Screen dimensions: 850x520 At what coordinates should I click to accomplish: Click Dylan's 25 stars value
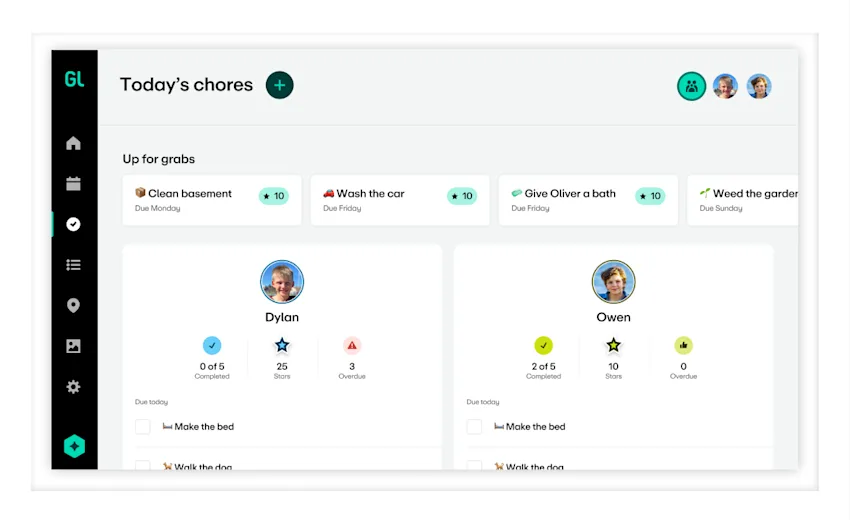(282, 367)
